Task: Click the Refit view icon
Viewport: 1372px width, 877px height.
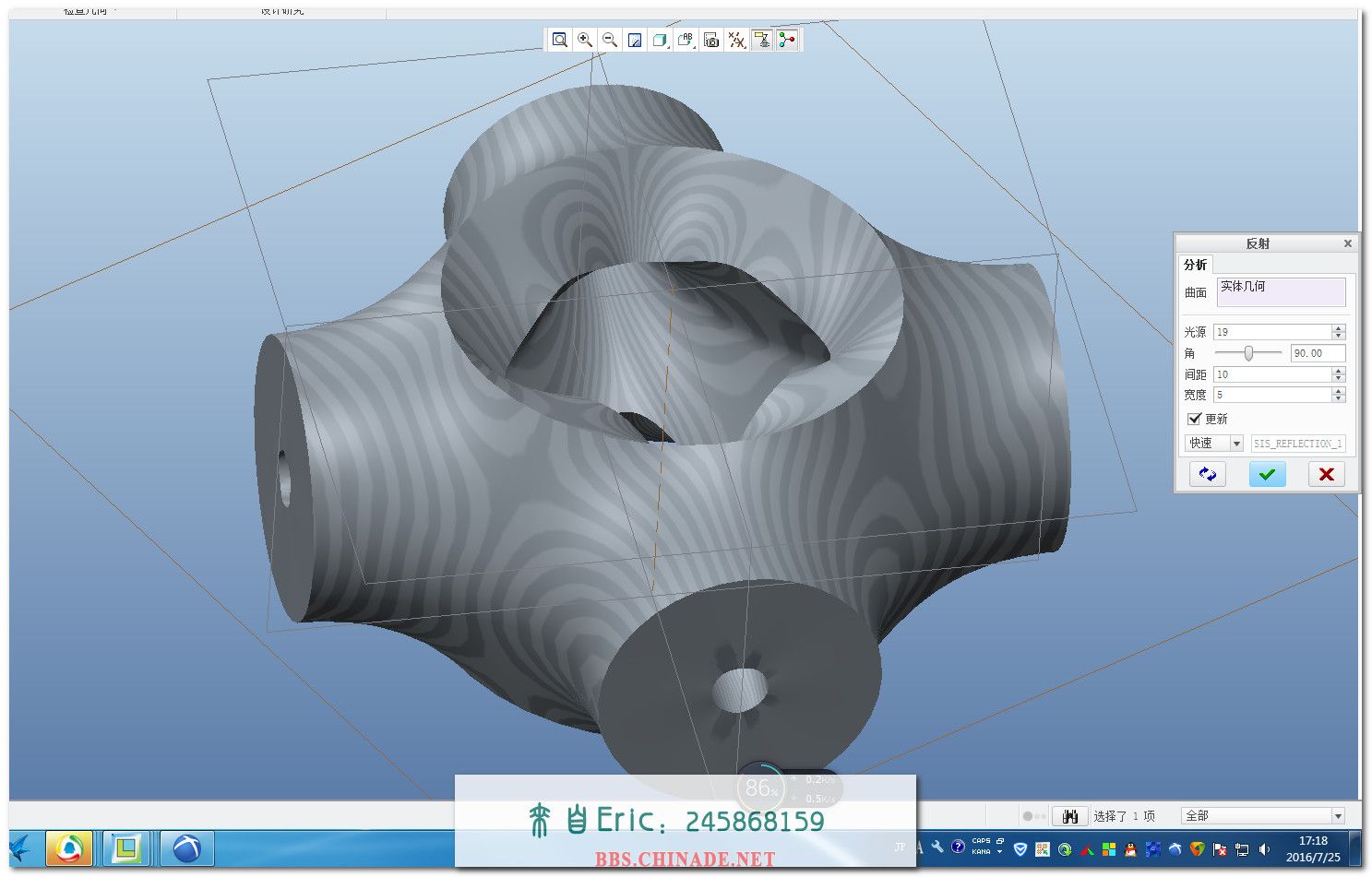Action: pos(559,40)
